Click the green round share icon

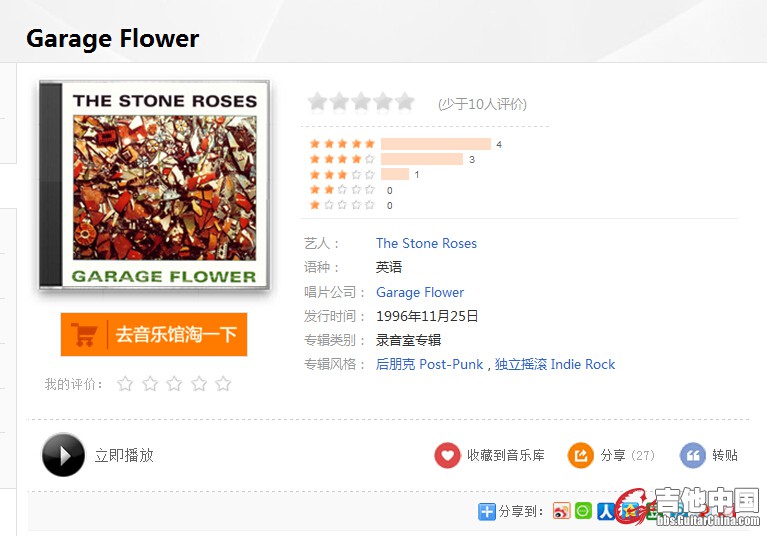(584, 511)
